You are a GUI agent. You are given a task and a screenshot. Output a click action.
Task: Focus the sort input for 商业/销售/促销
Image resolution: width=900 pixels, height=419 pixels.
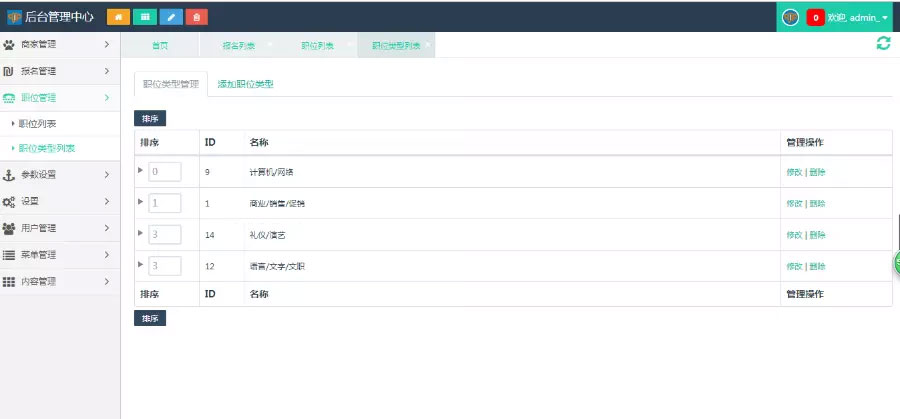(165, 203)
